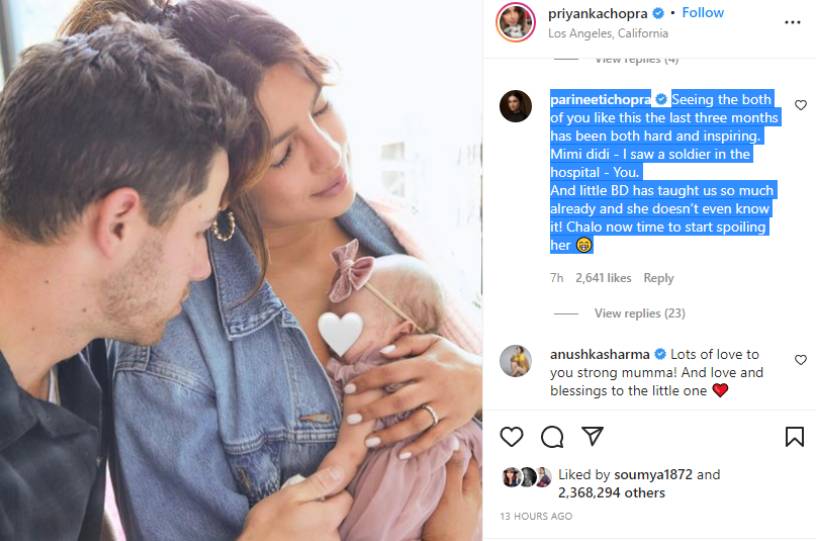This screenshot has width=816, height=541.
Task: Open anushkasharma's profile avatar
Action: pyautogui.click(x=515, y=360)
